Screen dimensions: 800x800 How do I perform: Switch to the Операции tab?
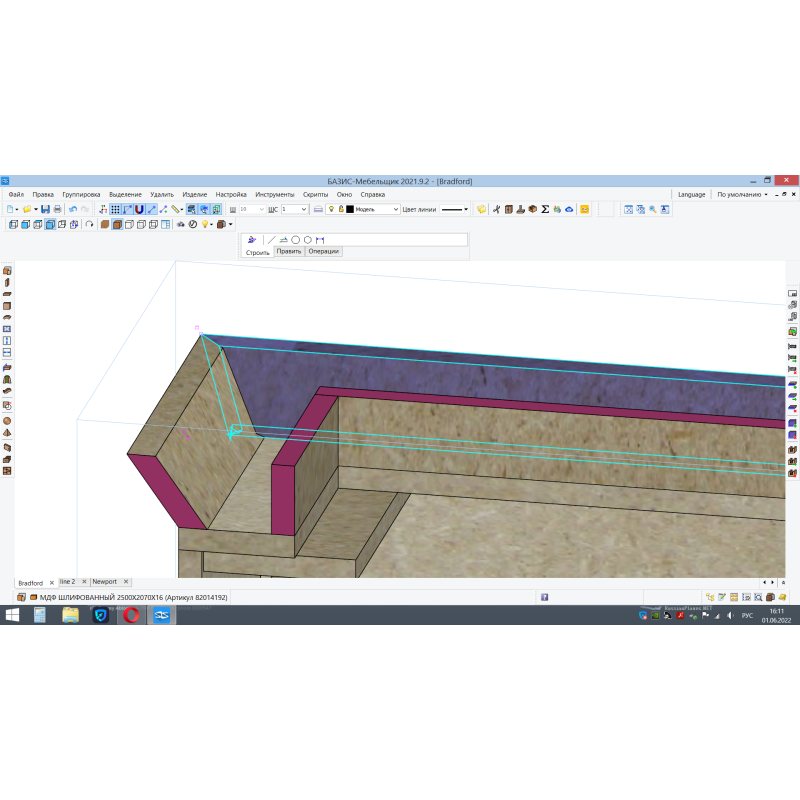(323, 252)
